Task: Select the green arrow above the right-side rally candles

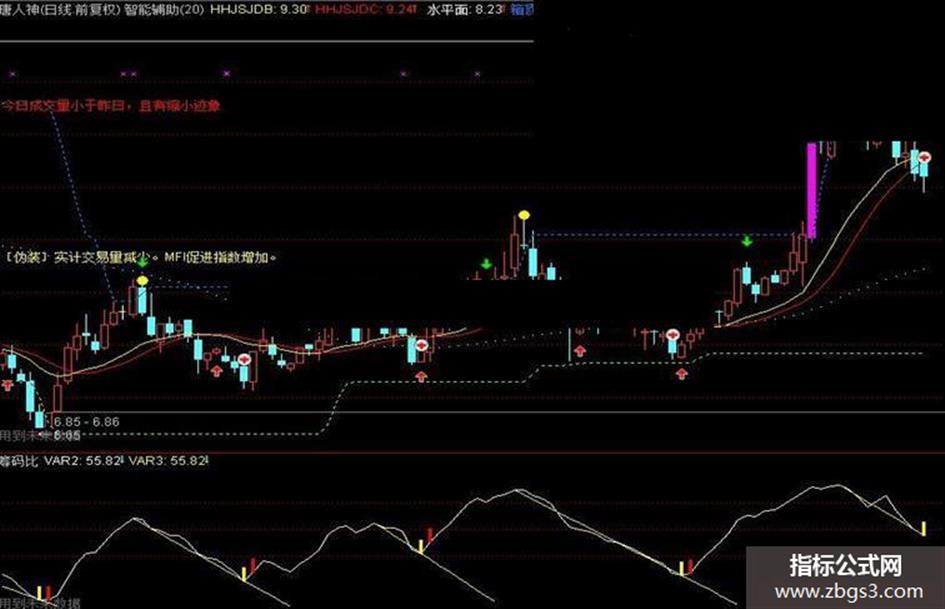Action: point(747,241)
